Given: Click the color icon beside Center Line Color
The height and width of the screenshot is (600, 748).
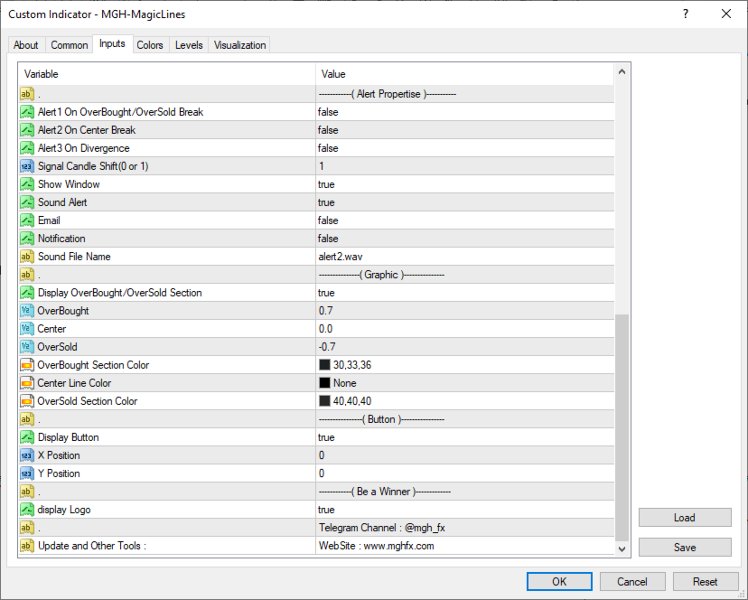Looking at the screenshot, I should [x=27, y=383].
